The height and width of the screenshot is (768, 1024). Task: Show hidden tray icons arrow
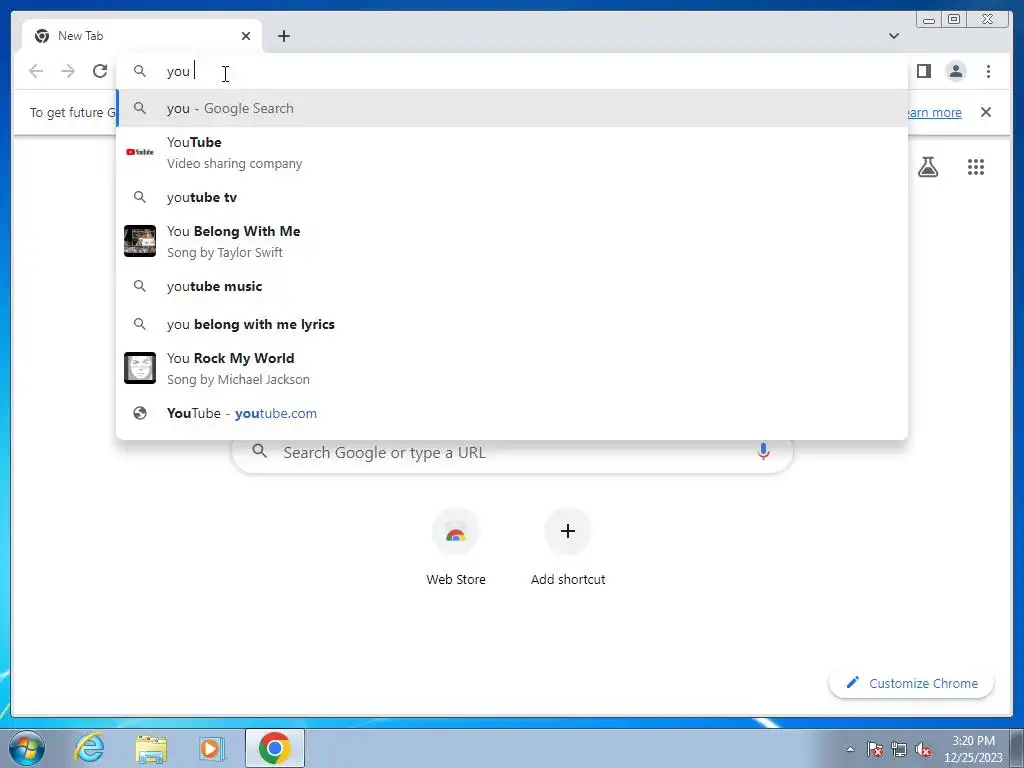click(x=850, y=749)
